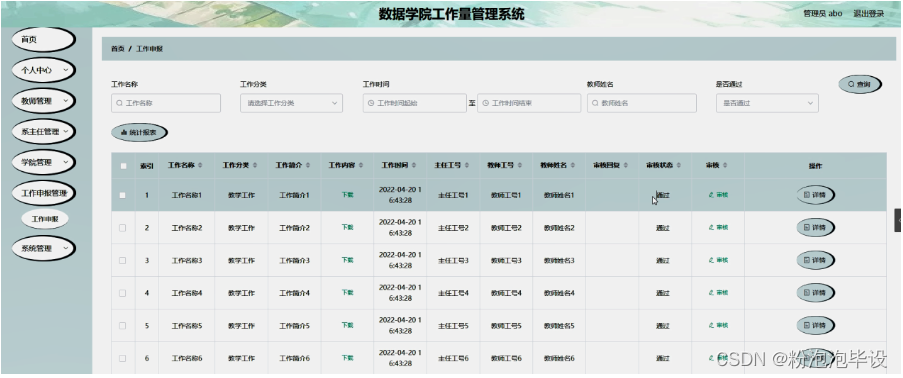Check the row 1 工作名称1 checkbox
The height and width of the screenshot is (378, 903).
123,195
